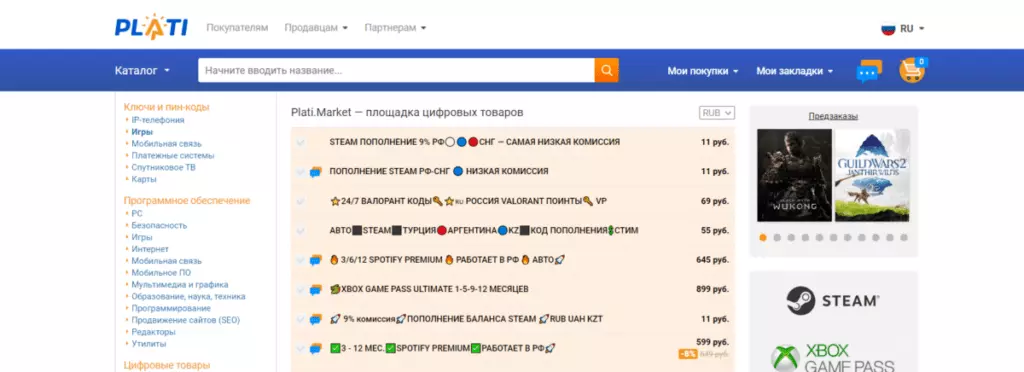Click the Steam logo banner
Viewport: 1024px width, 372px height.
[x=833, y=301]
